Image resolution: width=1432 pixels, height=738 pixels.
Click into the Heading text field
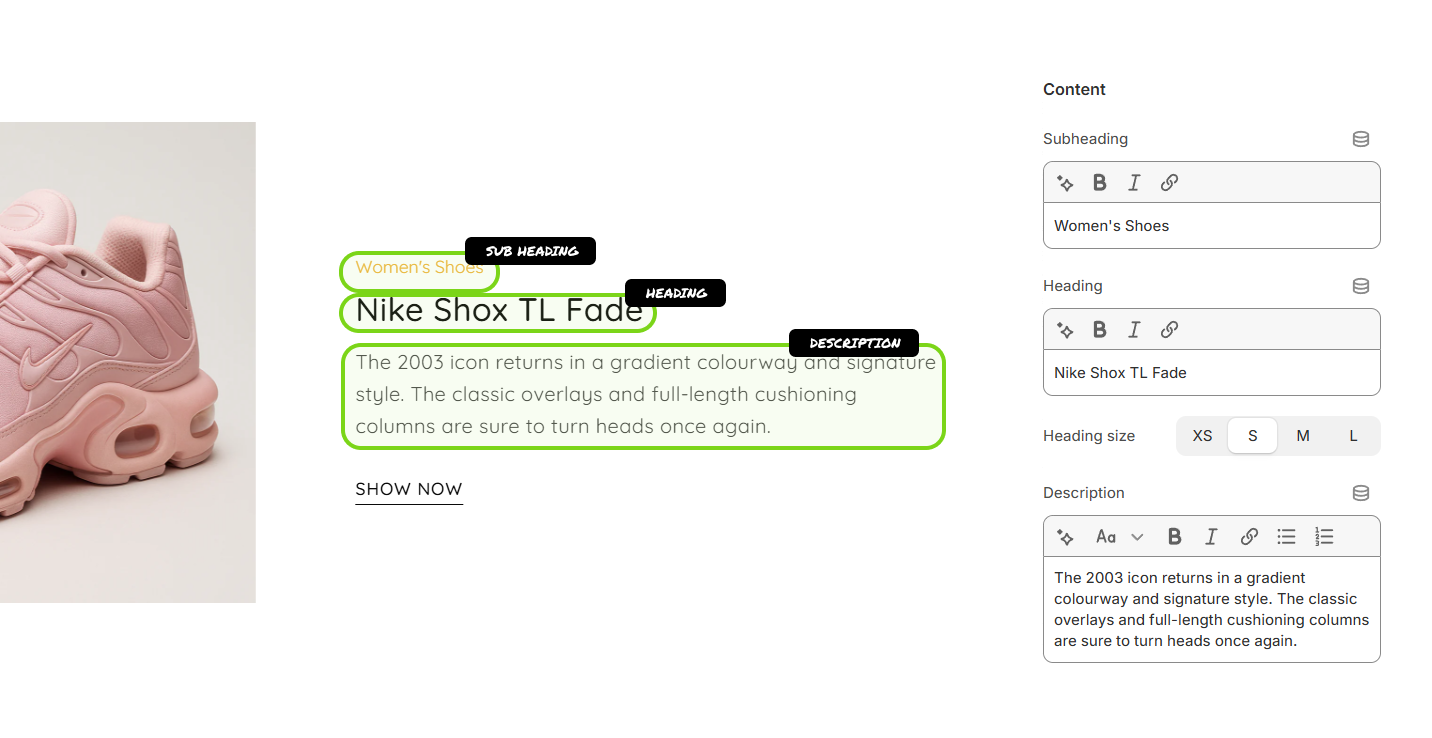1211,373
